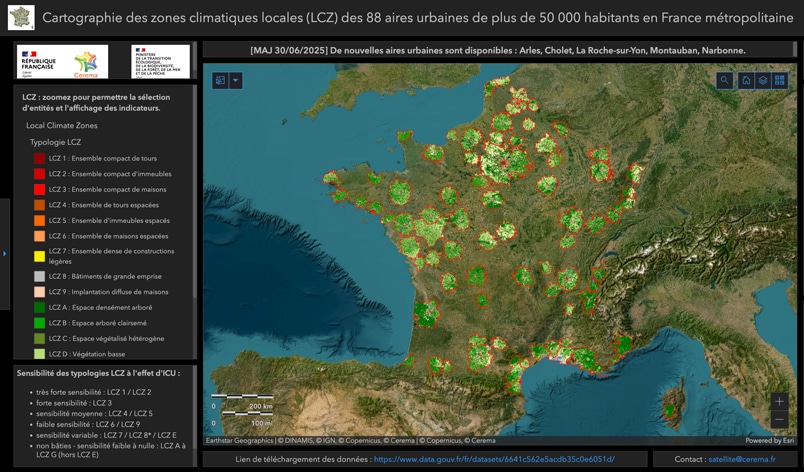The image size is (804, 472).
Task: Click the France map logo in header
Action: [21, 17]
